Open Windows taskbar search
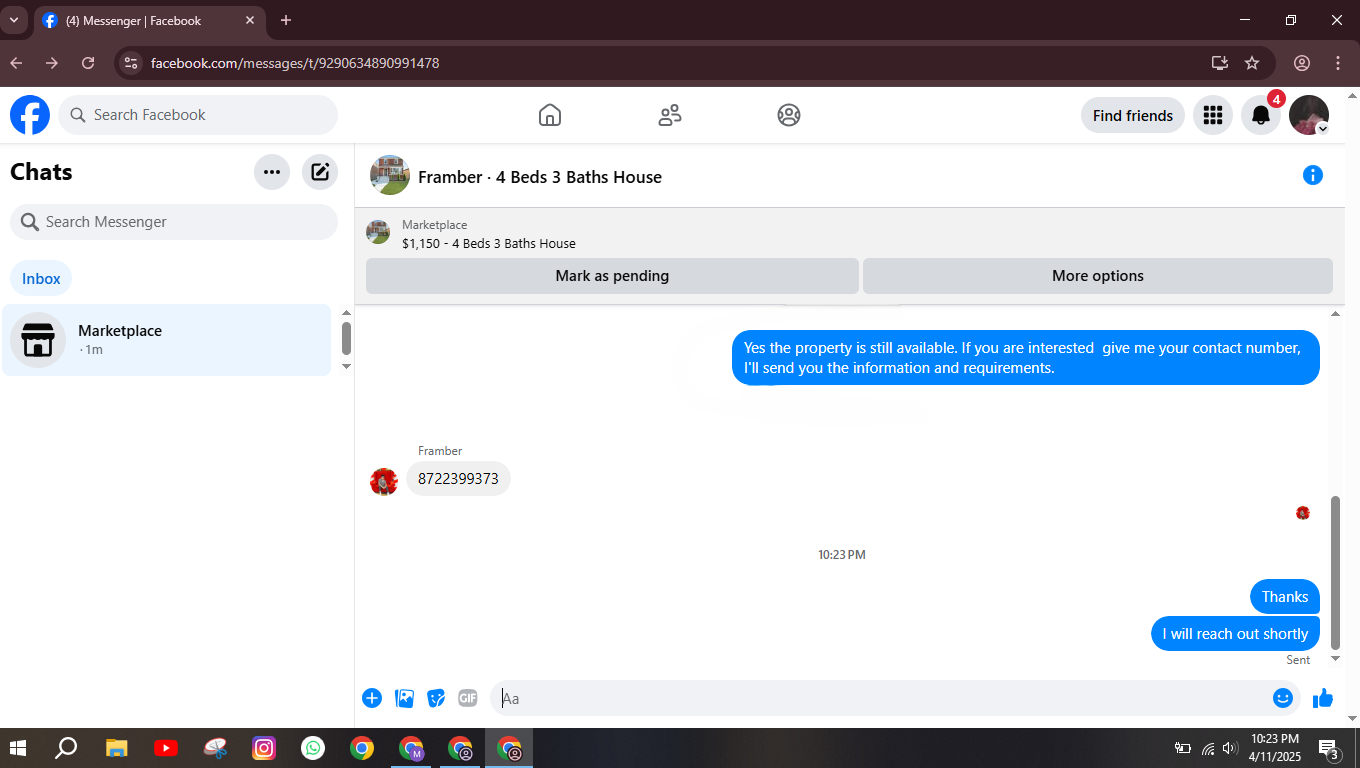Viewport: 1360px width, 768px height. point(66,748)
